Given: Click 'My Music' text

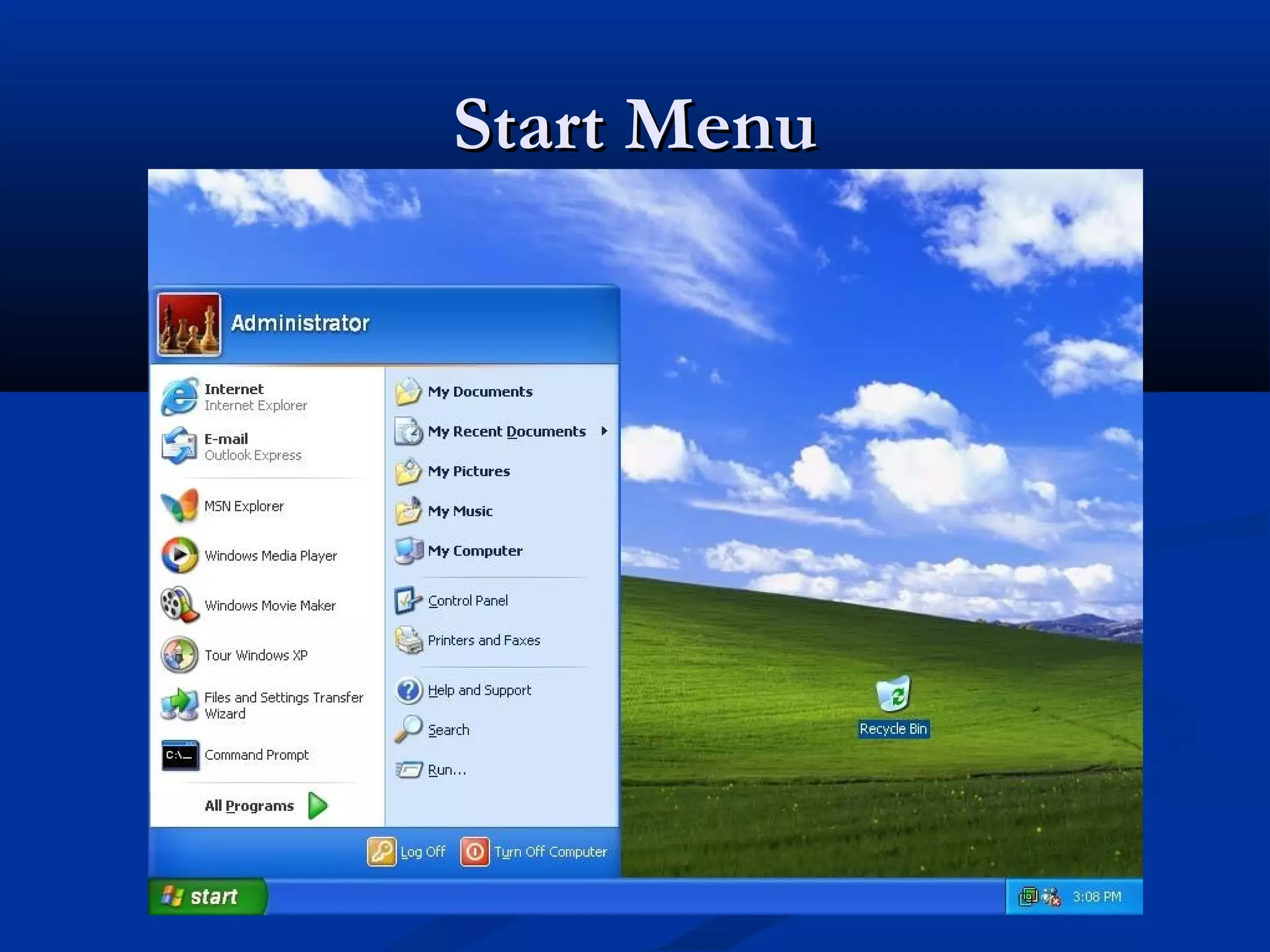Looking at the screenshot, I should [460, 511].
